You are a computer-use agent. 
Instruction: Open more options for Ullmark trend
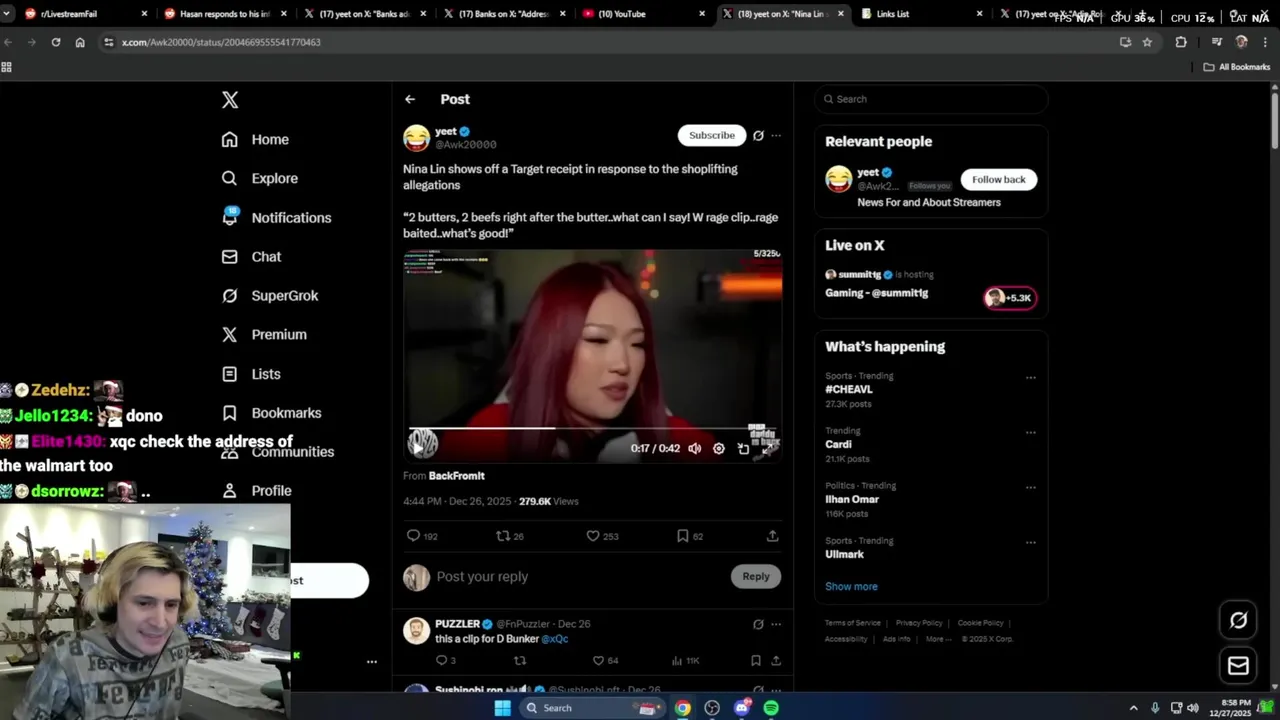click(x=1031, y=543)
